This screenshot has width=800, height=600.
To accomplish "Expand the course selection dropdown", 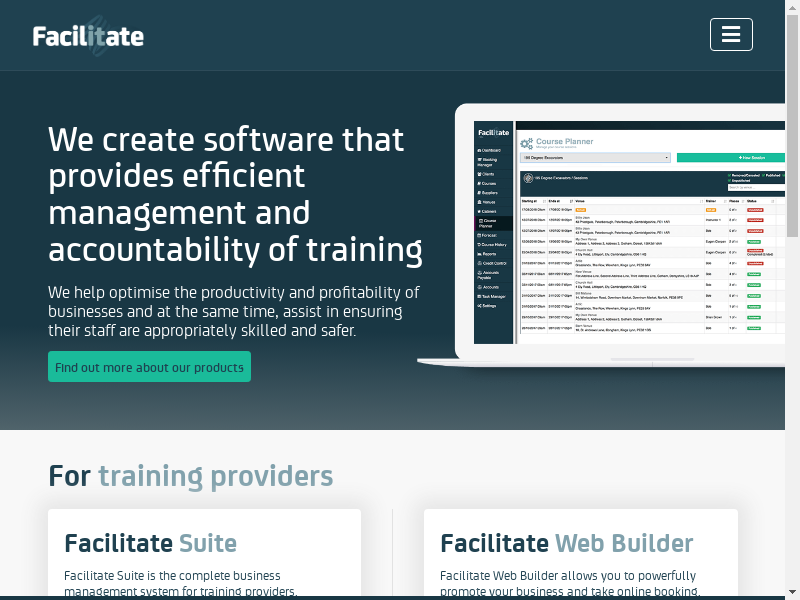I will click(595, 157).
